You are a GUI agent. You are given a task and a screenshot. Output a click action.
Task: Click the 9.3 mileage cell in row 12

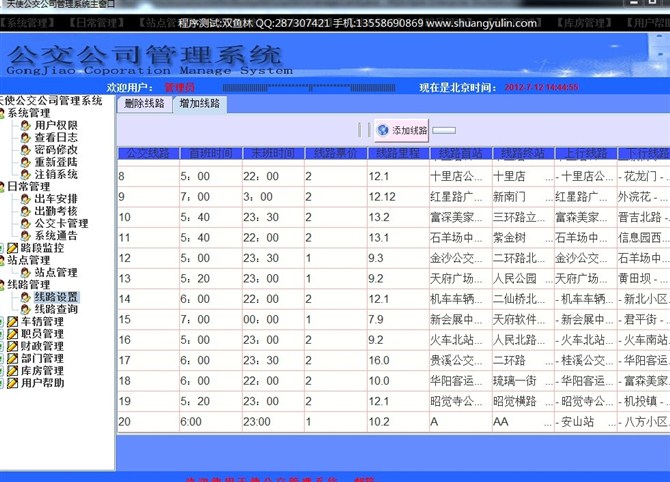398,258
